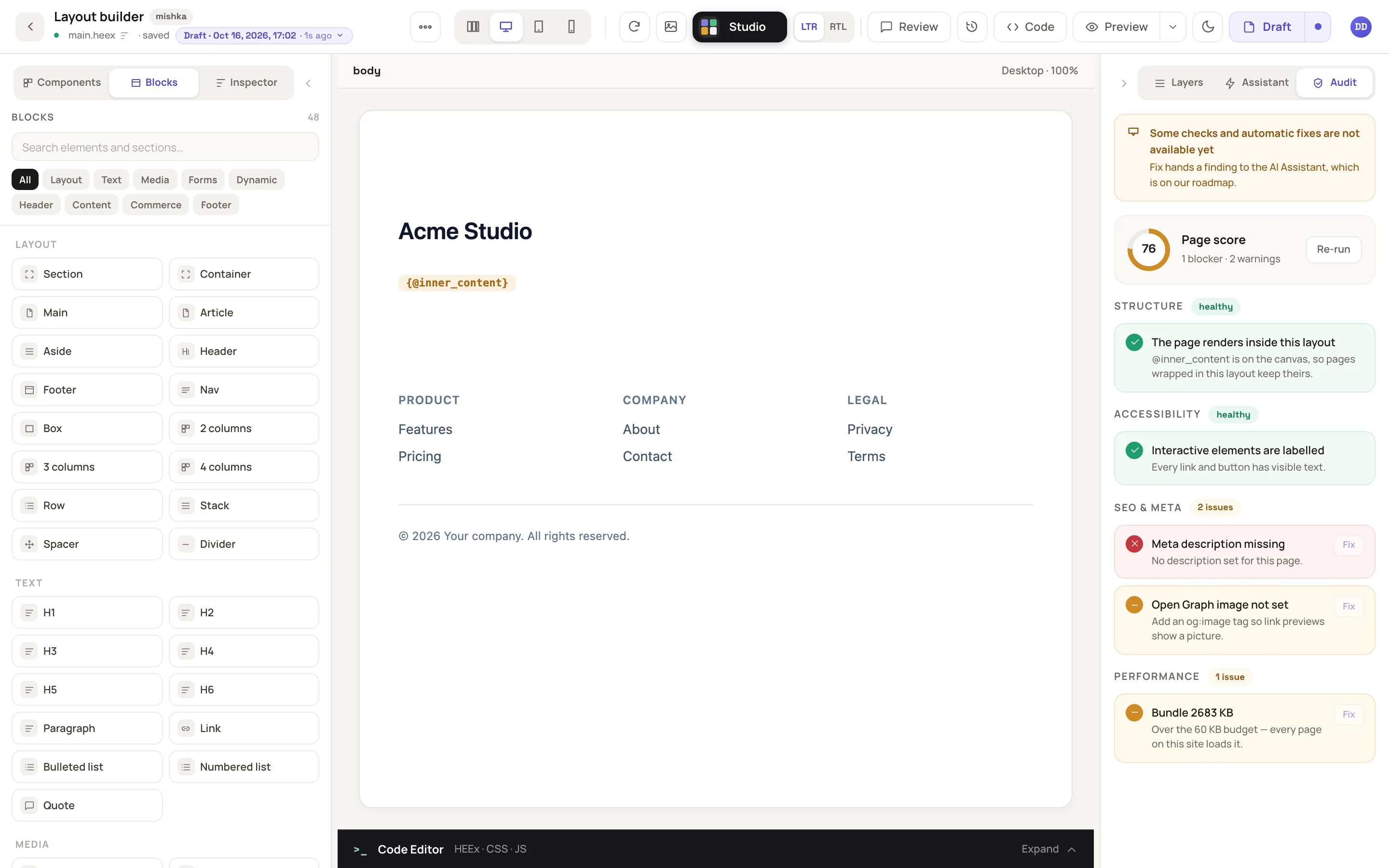Toggle dark mode moon icon
This screenshot has height=868, width=1389.
1208,27
